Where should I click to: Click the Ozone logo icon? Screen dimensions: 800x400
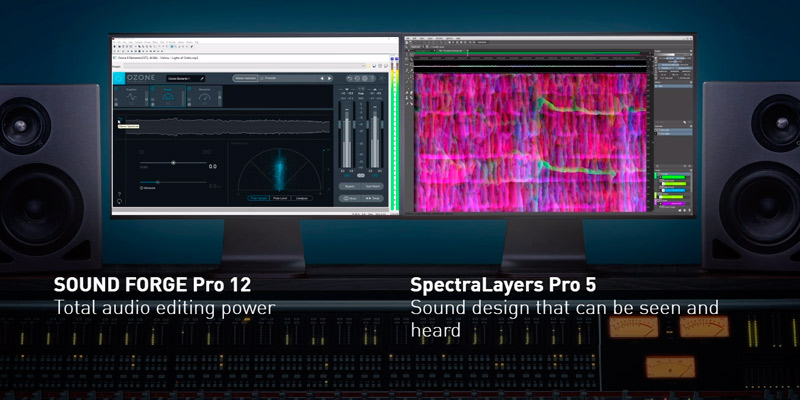point(119,78)
